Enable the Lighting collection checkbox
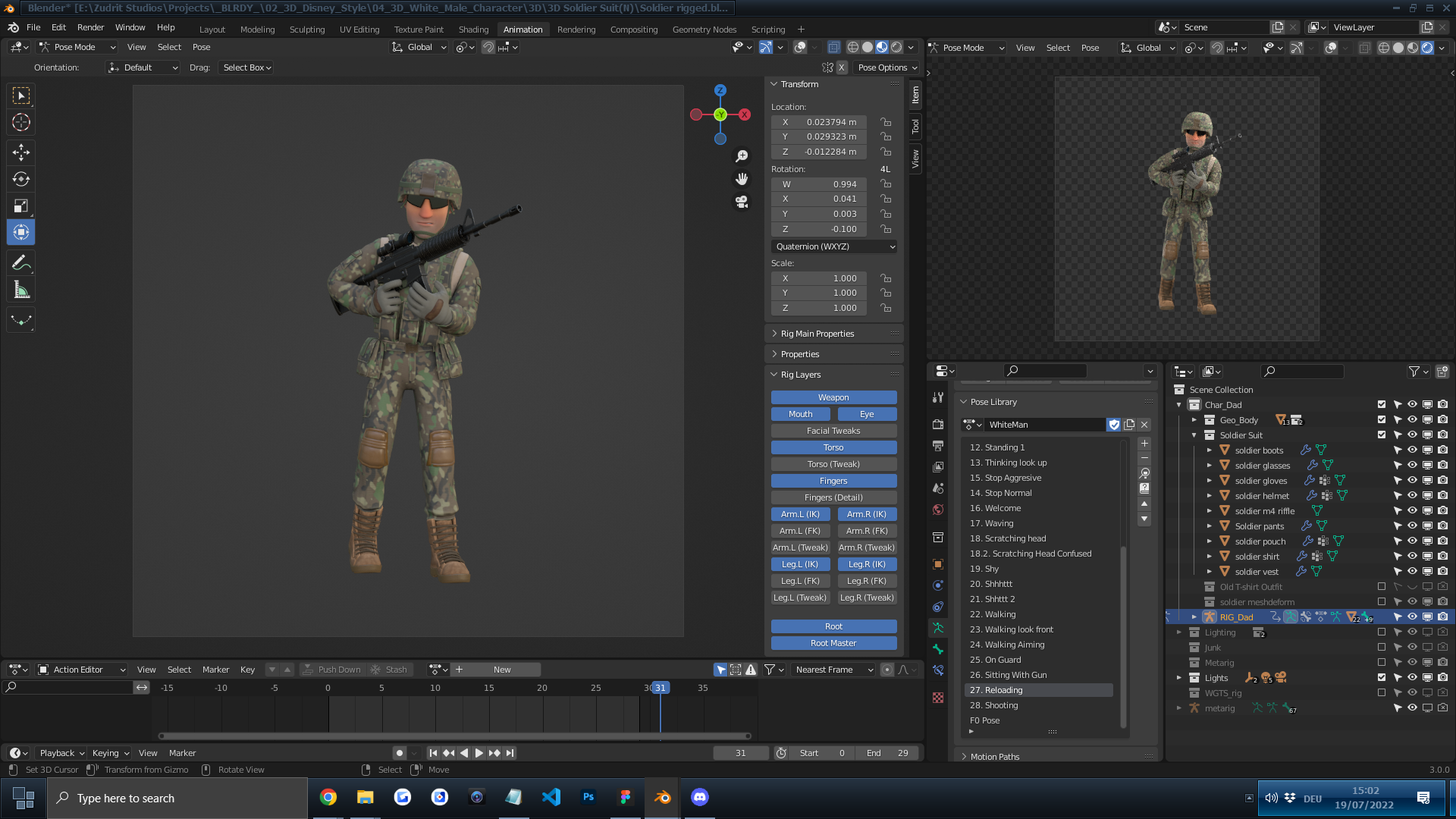 1382,632
